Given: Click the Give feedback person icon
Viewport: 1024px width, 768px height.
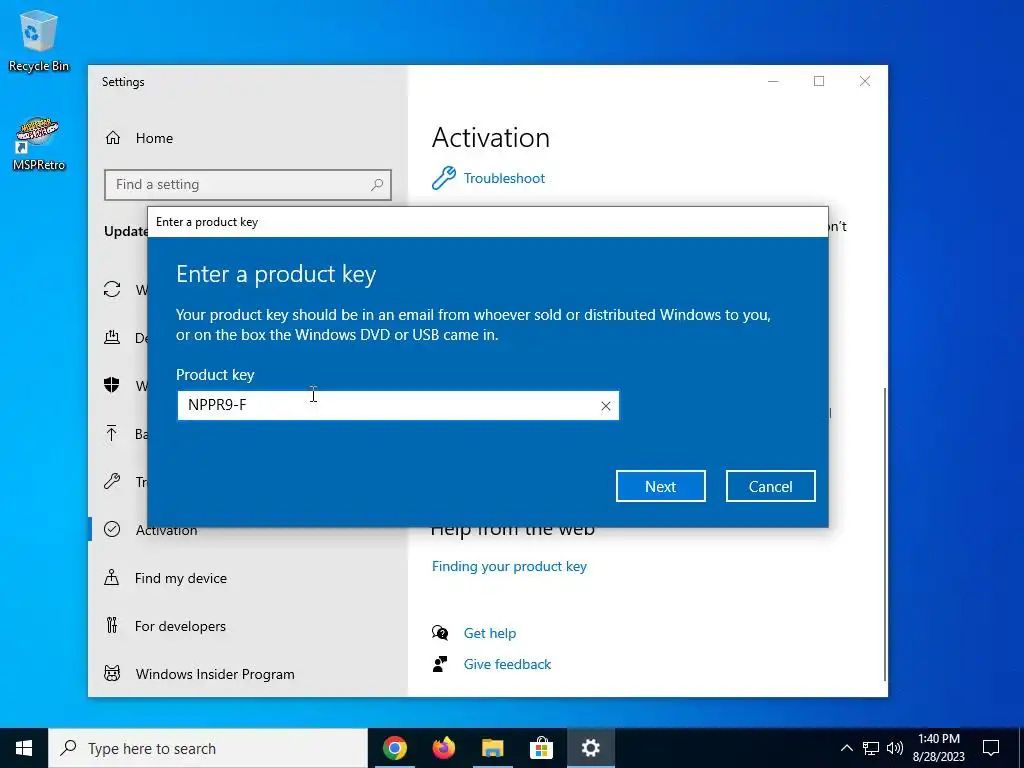Looking at the screenshot, I should pyautogui.click(x=440, y=664).
